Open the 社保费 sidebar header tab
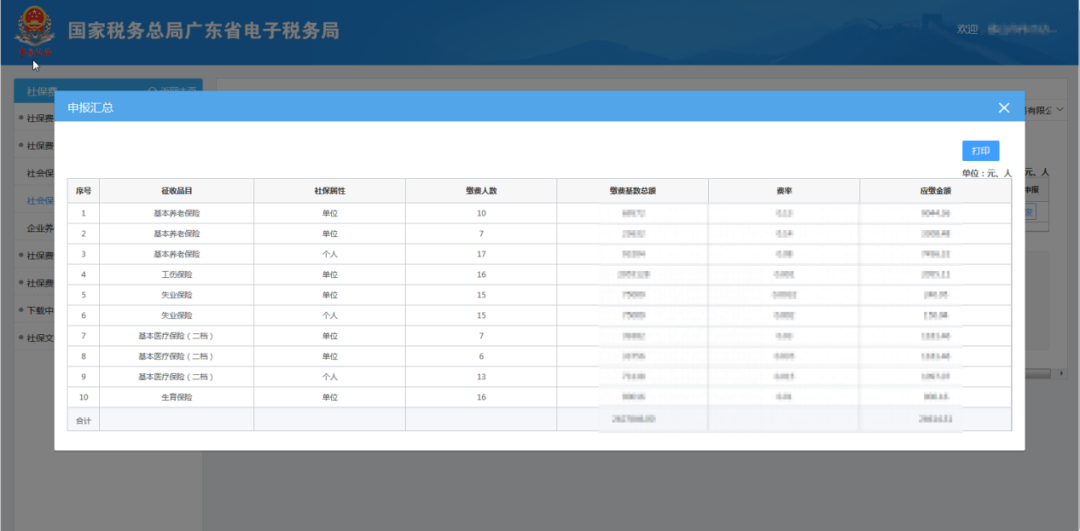1080x531 pixels. (x=34, y=90)
